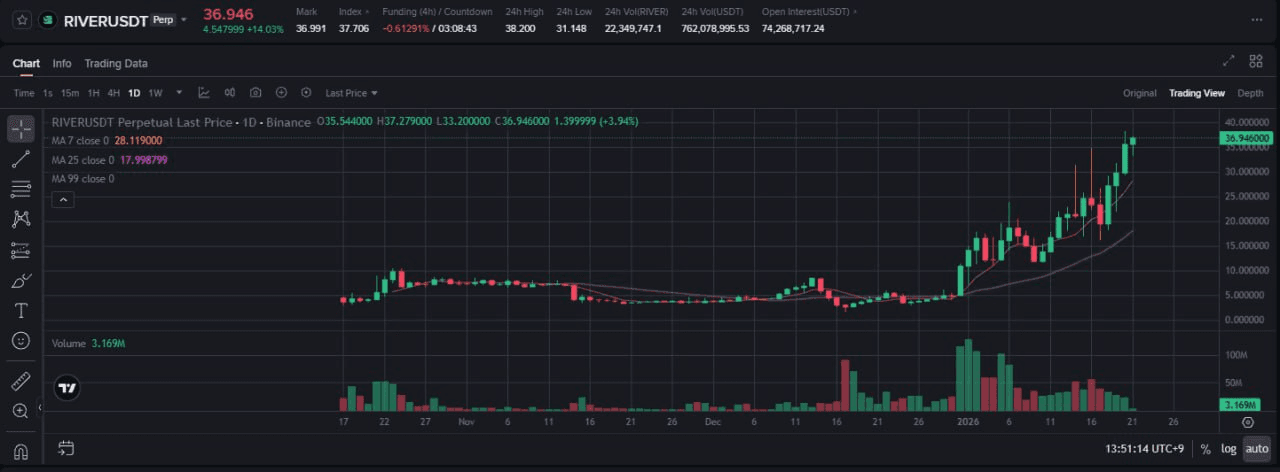Expand the chart to fullscreen

pyautogui.click(x=1229, y=61)
